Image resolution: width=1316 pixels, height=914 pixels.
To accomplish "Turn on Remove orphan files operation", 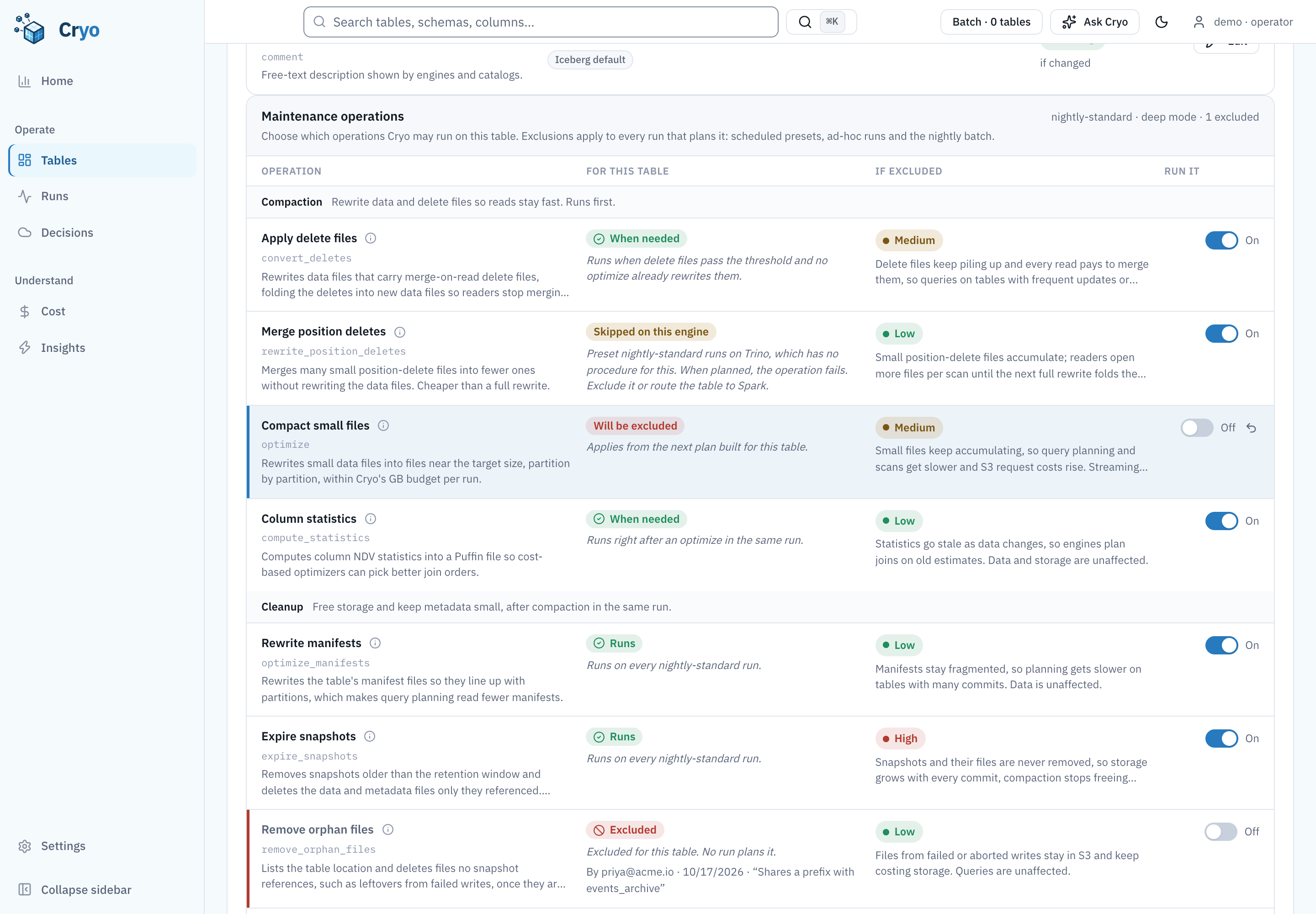I will click(x=1220, y=832).
